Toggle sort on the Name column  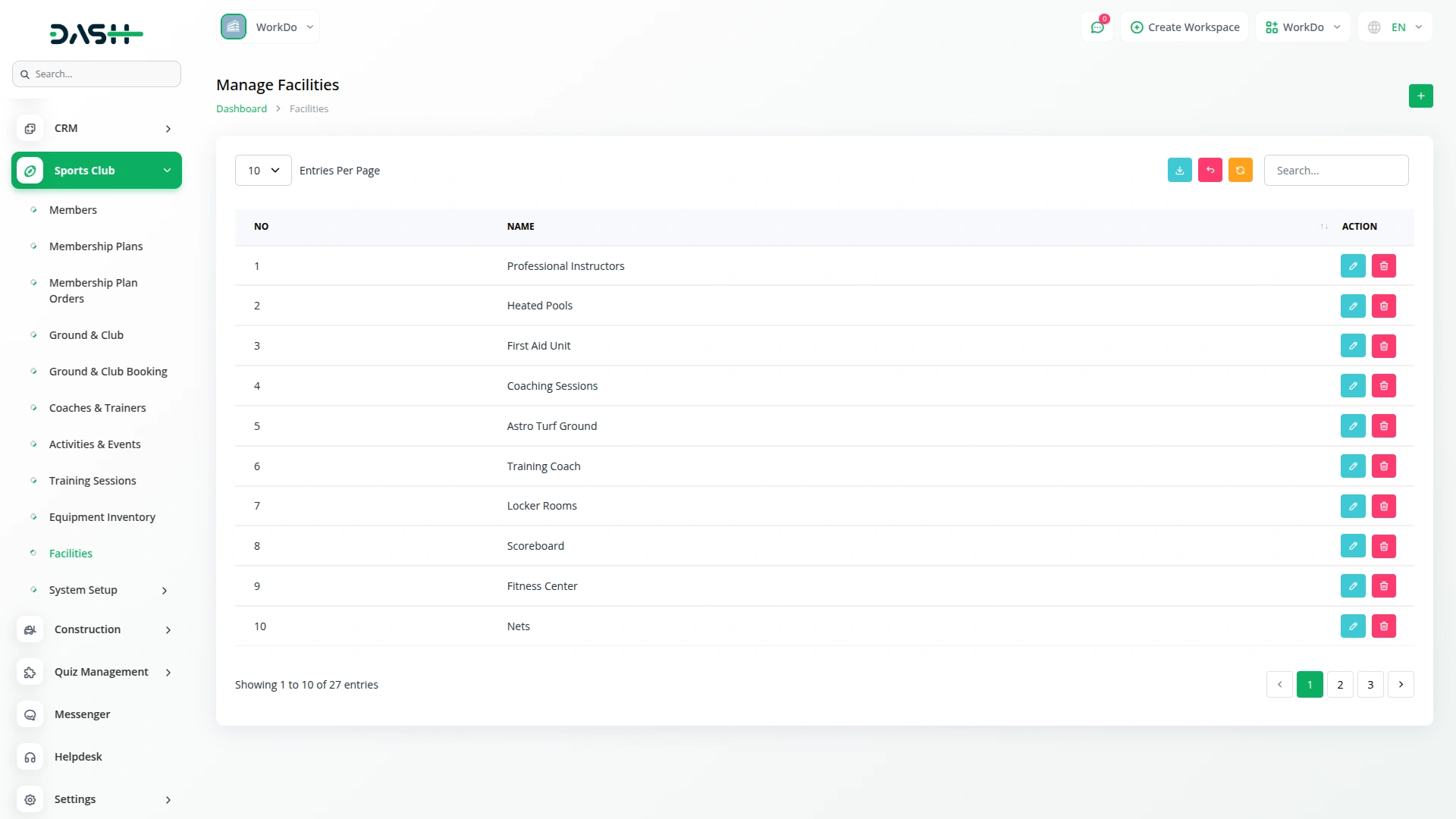click(x=1323, y=227)
